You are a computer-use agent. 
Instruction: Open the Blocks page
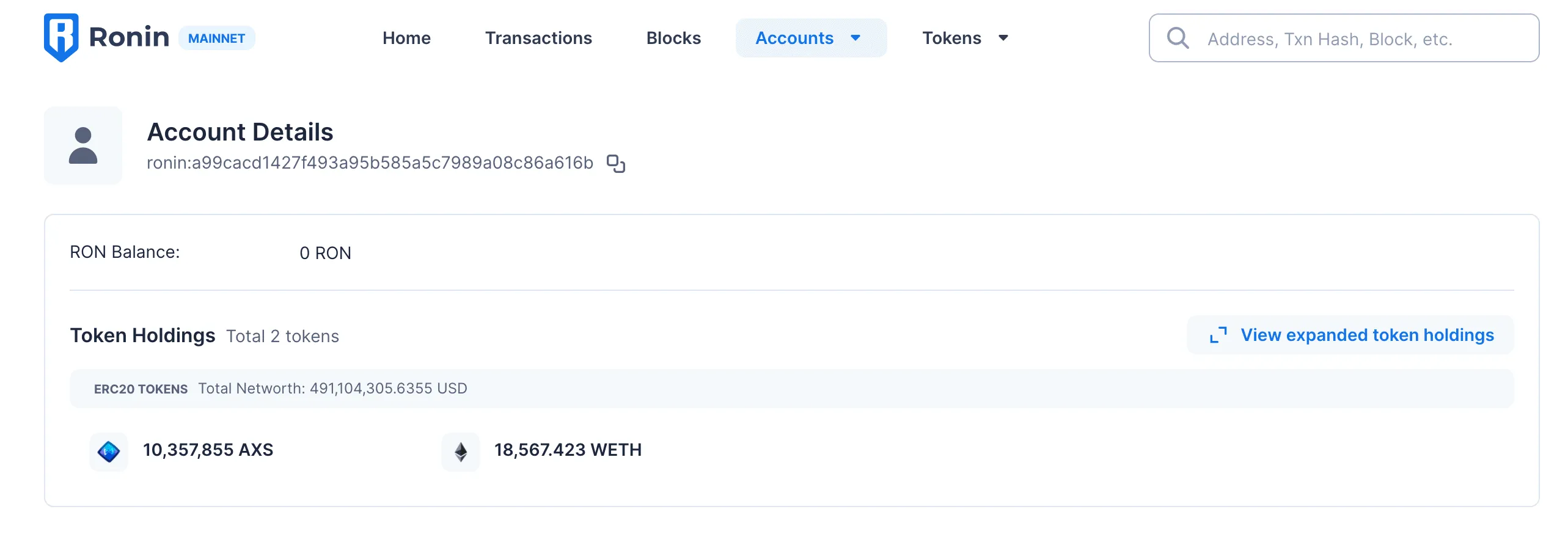(x=673, y=38)
